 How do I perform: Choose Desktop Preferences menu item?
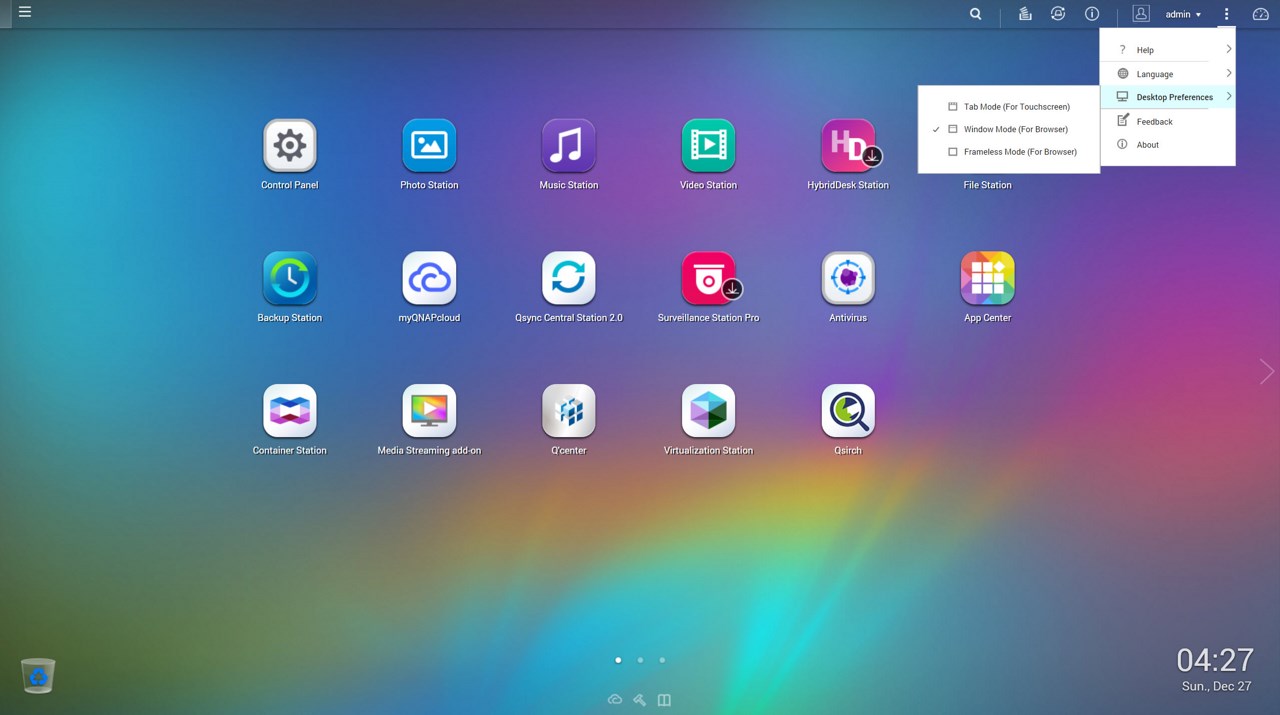tap(1168, 97)
